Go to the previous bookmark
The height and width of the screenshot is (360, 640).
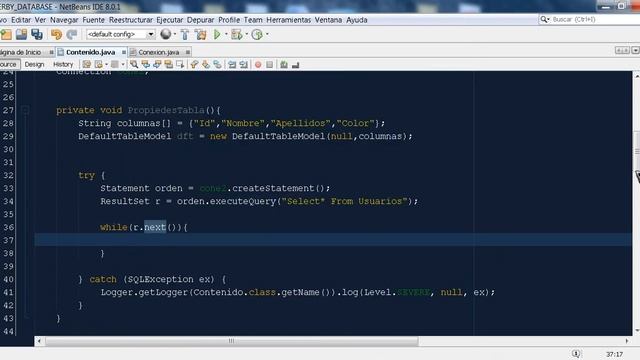click(x=194, y=64)
